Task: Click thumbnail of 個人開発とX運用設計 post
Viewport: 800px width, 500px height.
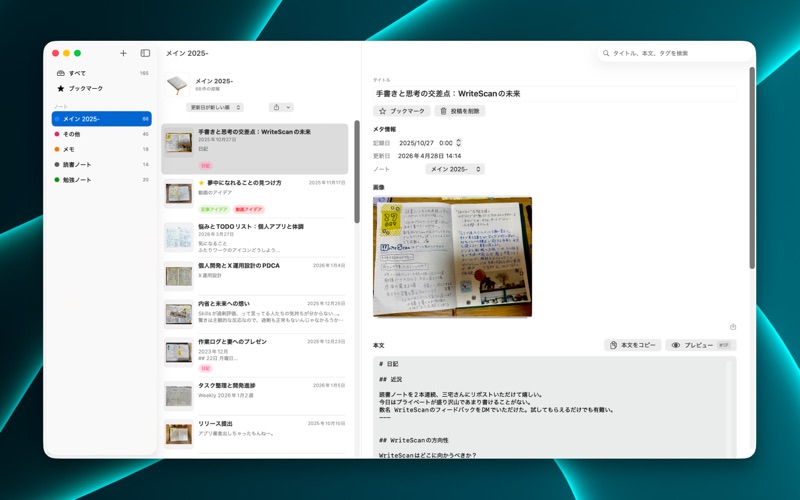Action: tap(179, 276)
